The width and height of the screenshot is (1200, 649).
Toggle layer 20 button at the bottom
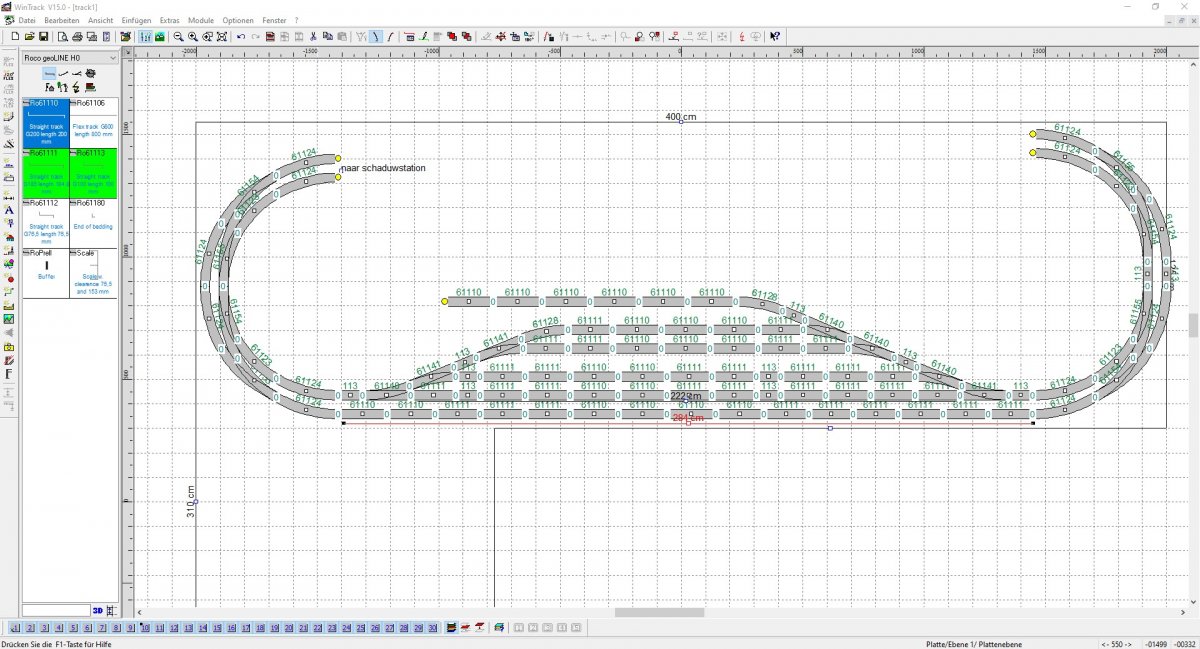click(x=289, y=628)
